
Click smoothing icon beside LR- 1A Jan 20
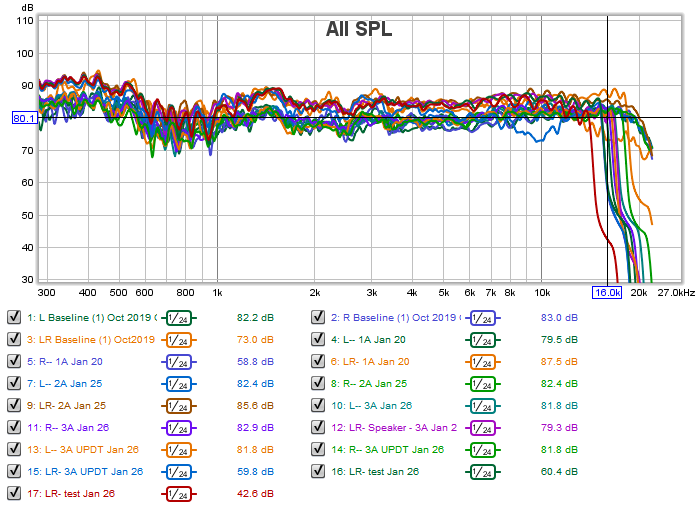pos(483,362)
